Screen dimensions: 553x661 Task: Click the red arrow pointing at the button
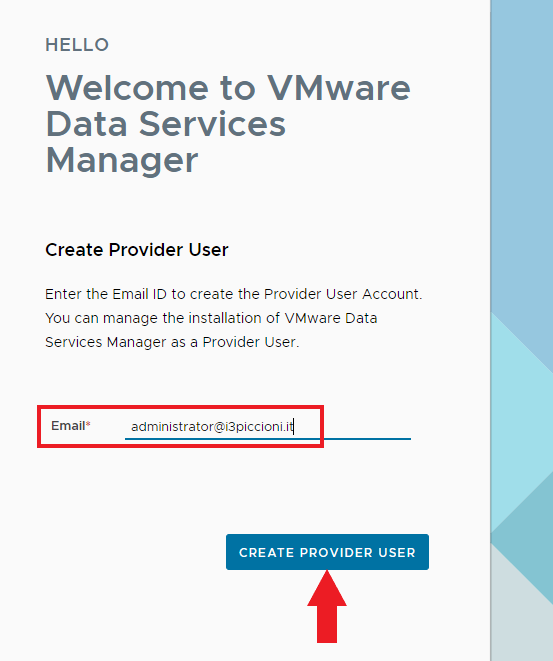click(327, 607)
